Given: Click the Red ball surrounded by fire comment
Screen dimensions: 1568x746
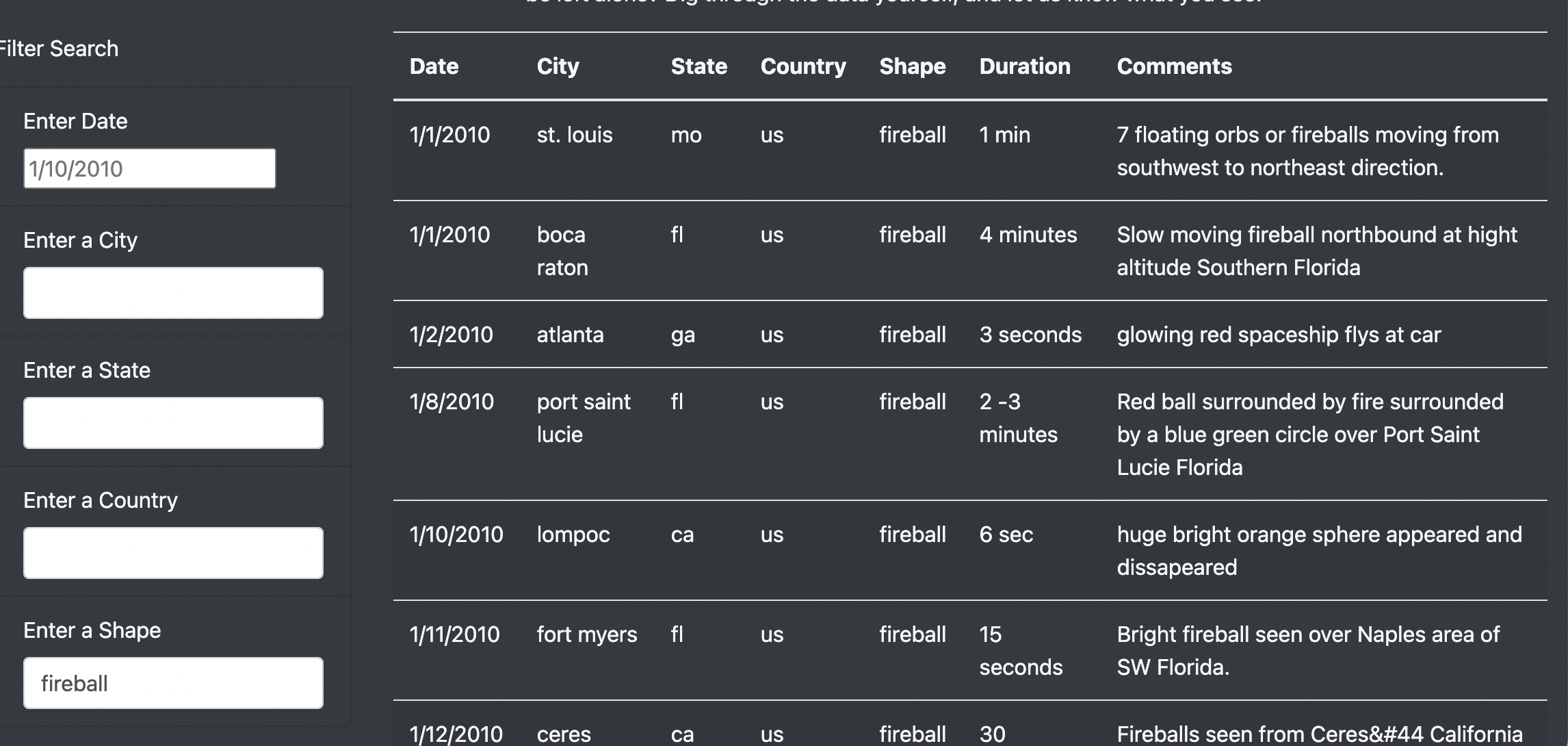Looking at the screenshot, I should 1310,435.
